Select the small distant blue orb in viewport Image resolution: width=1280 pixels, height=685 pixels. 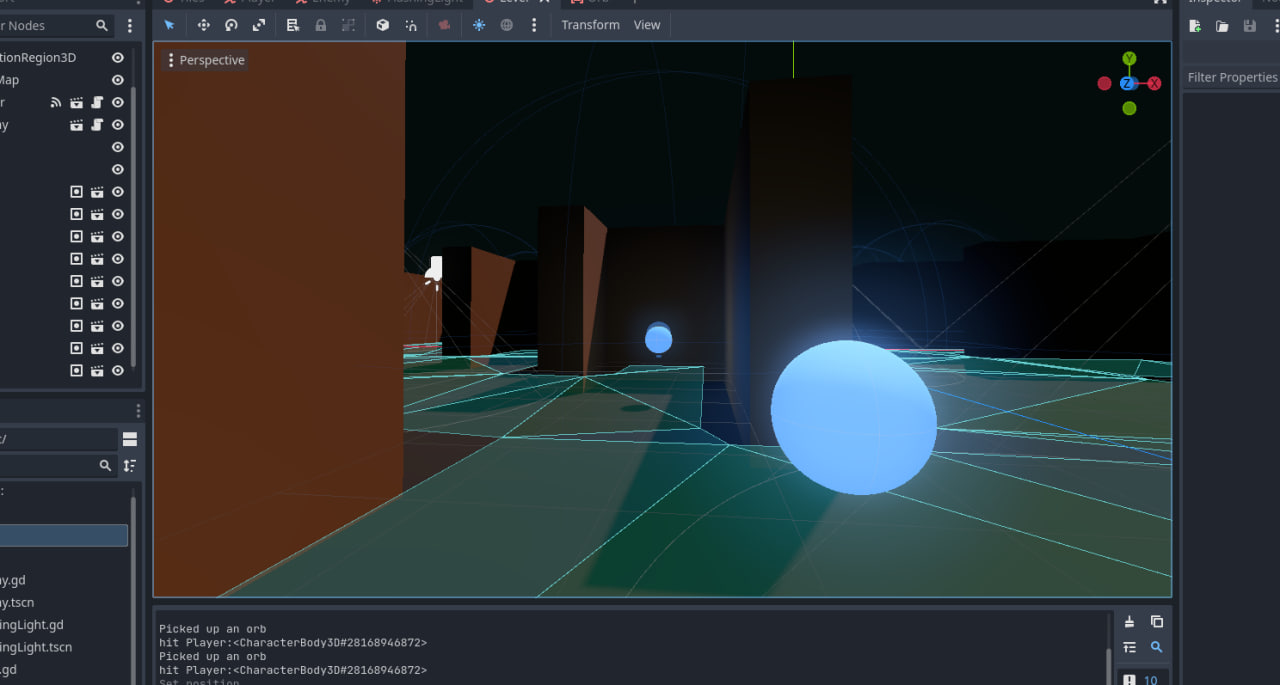coord(658,339)
